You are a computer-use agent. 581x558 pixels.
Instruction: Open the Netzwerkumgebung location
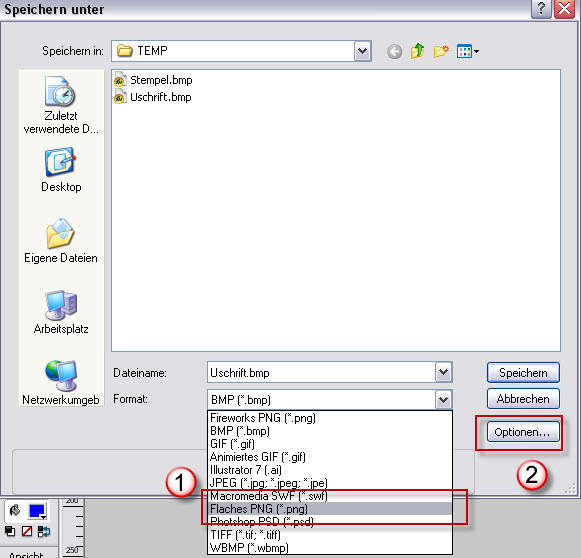(x=61, y=383)
